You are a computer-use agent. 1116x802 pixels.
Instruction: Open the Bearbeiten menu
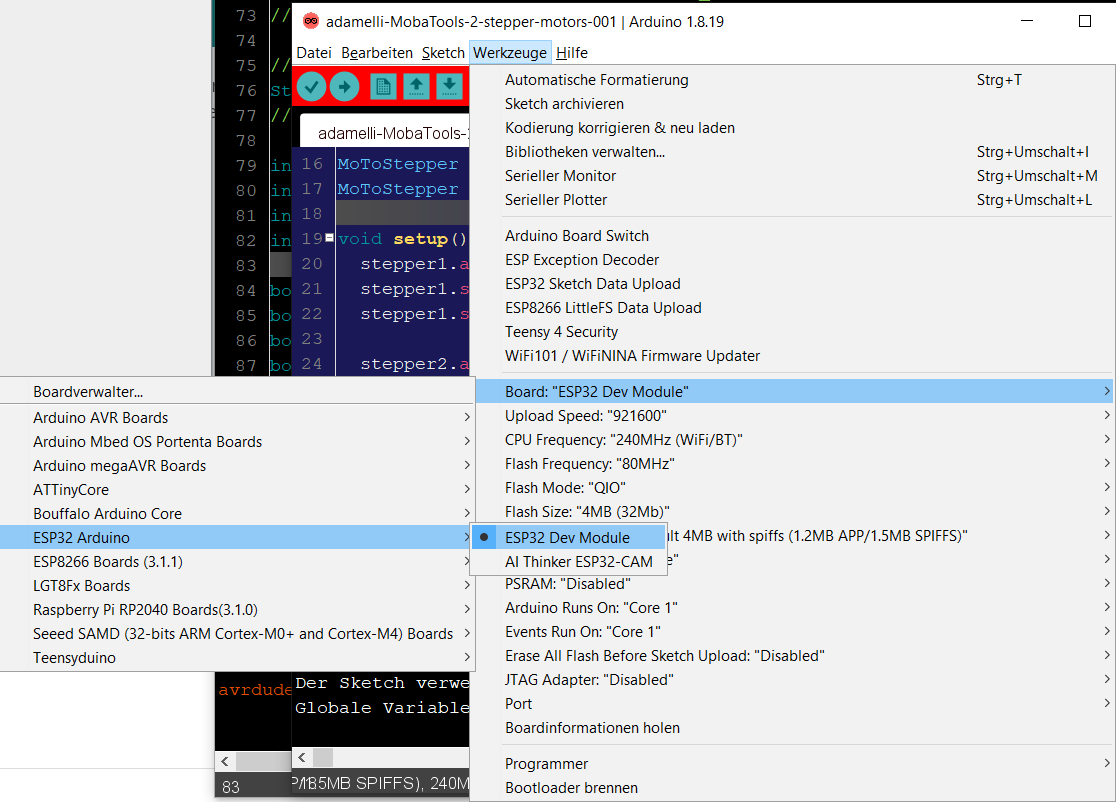377,53
